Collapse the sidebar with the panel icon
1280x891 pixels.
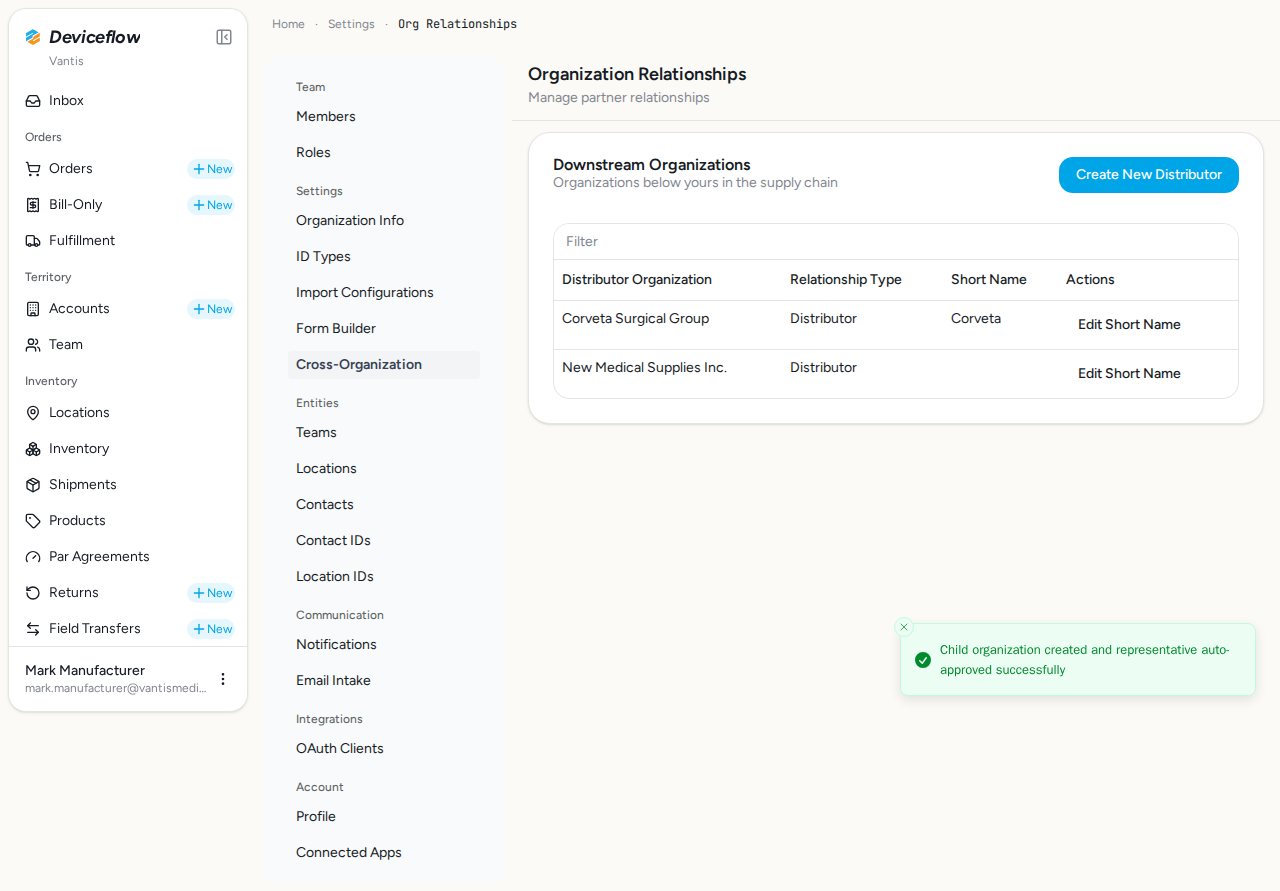224,37
